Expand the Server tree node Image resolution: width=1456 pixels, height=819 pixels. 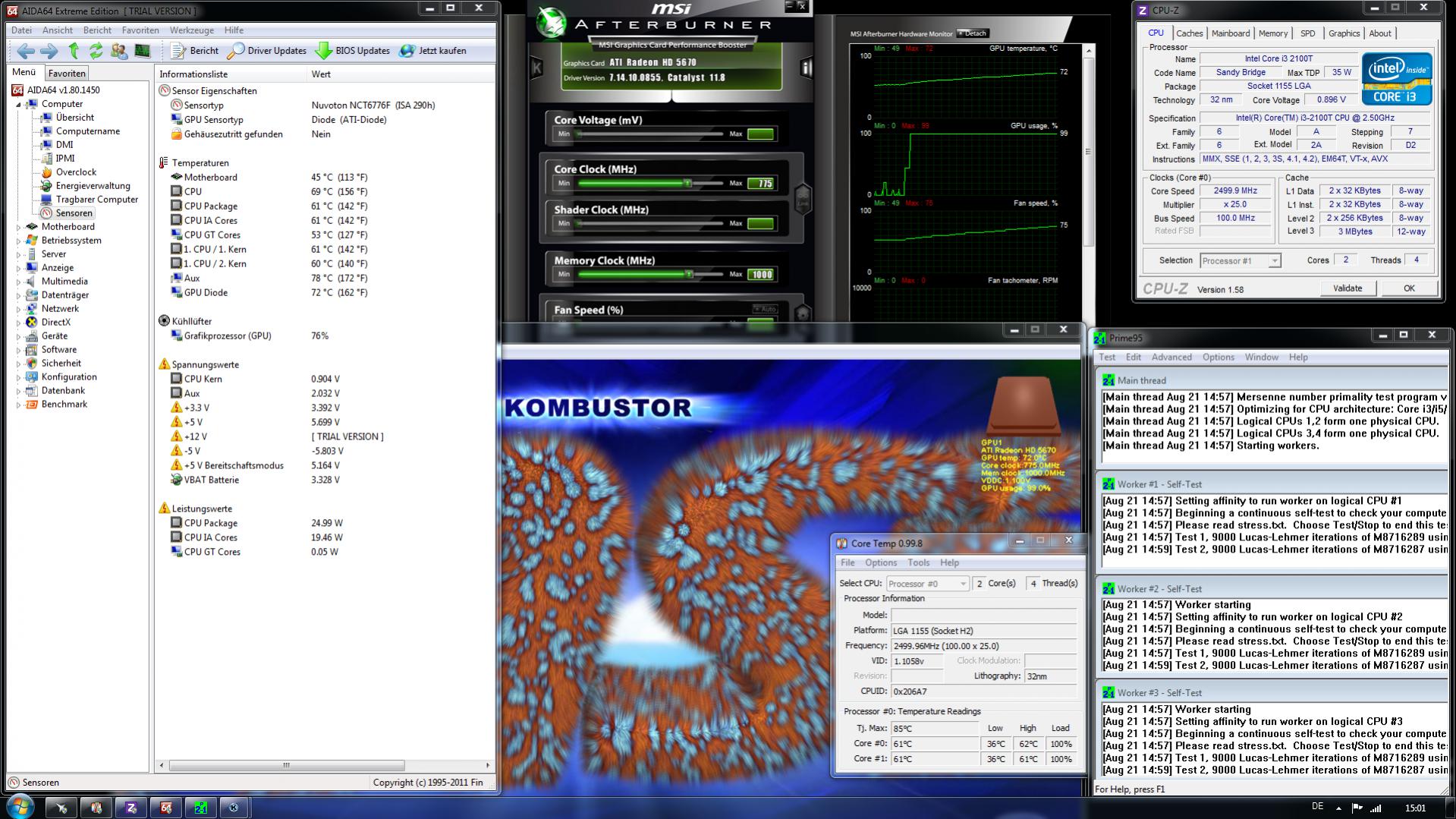point(18,254)
